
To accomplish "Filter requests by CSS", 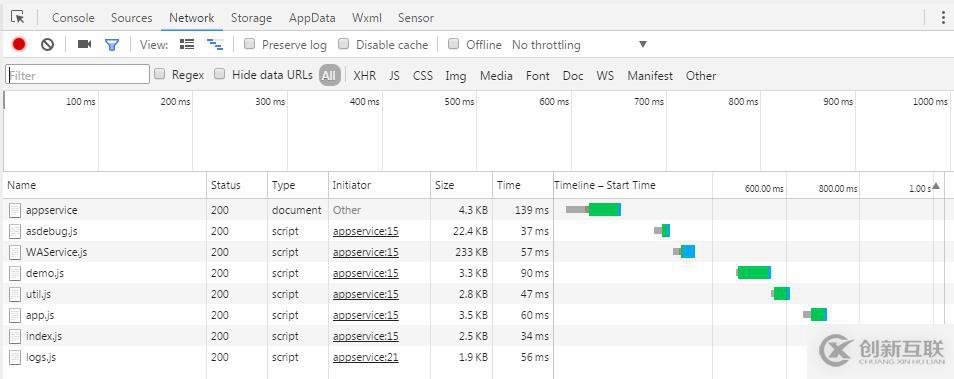I will (423, 75).
